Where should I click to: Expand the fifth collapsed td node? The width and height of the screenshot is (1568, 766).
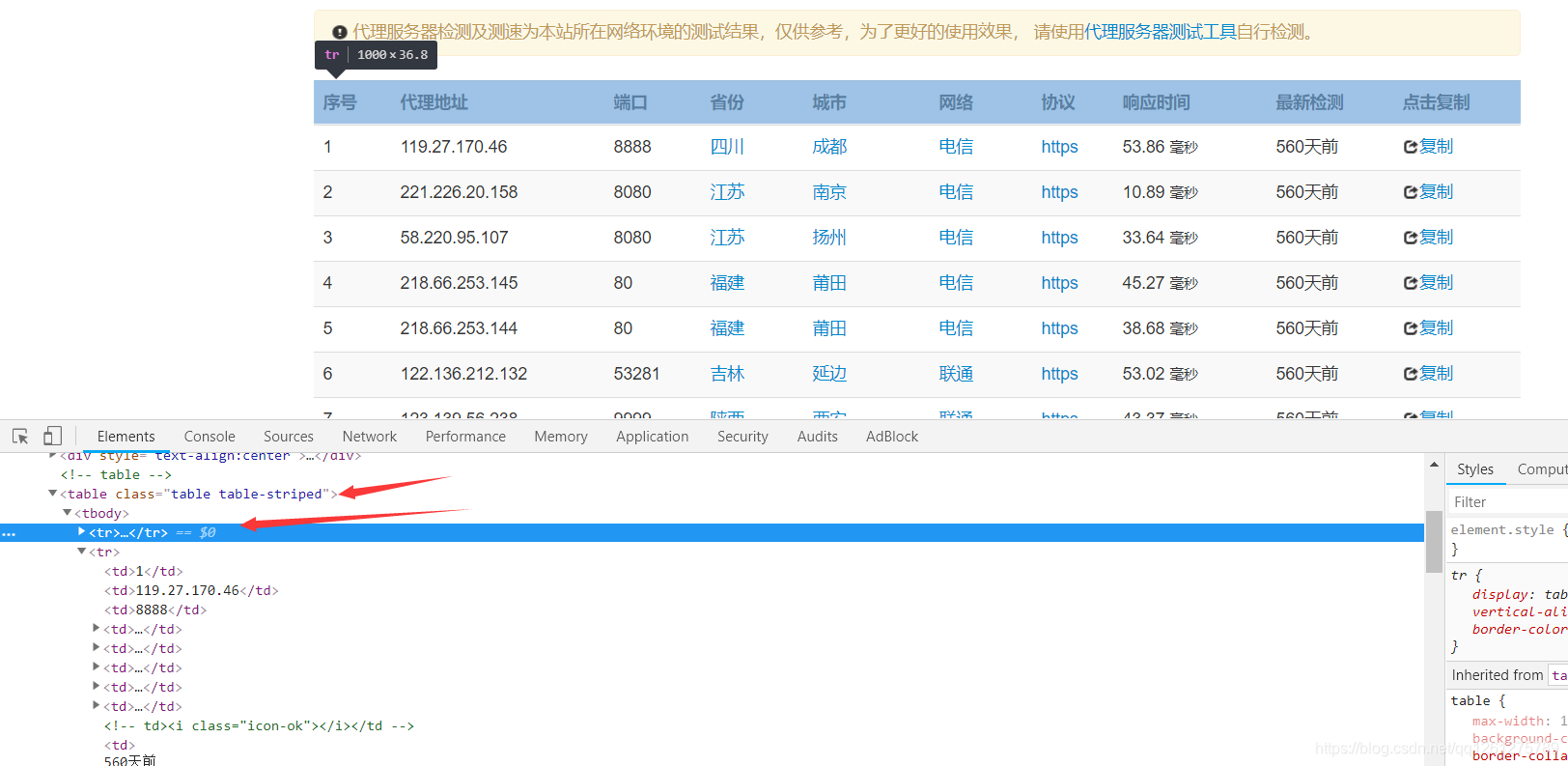pos(97,706)
